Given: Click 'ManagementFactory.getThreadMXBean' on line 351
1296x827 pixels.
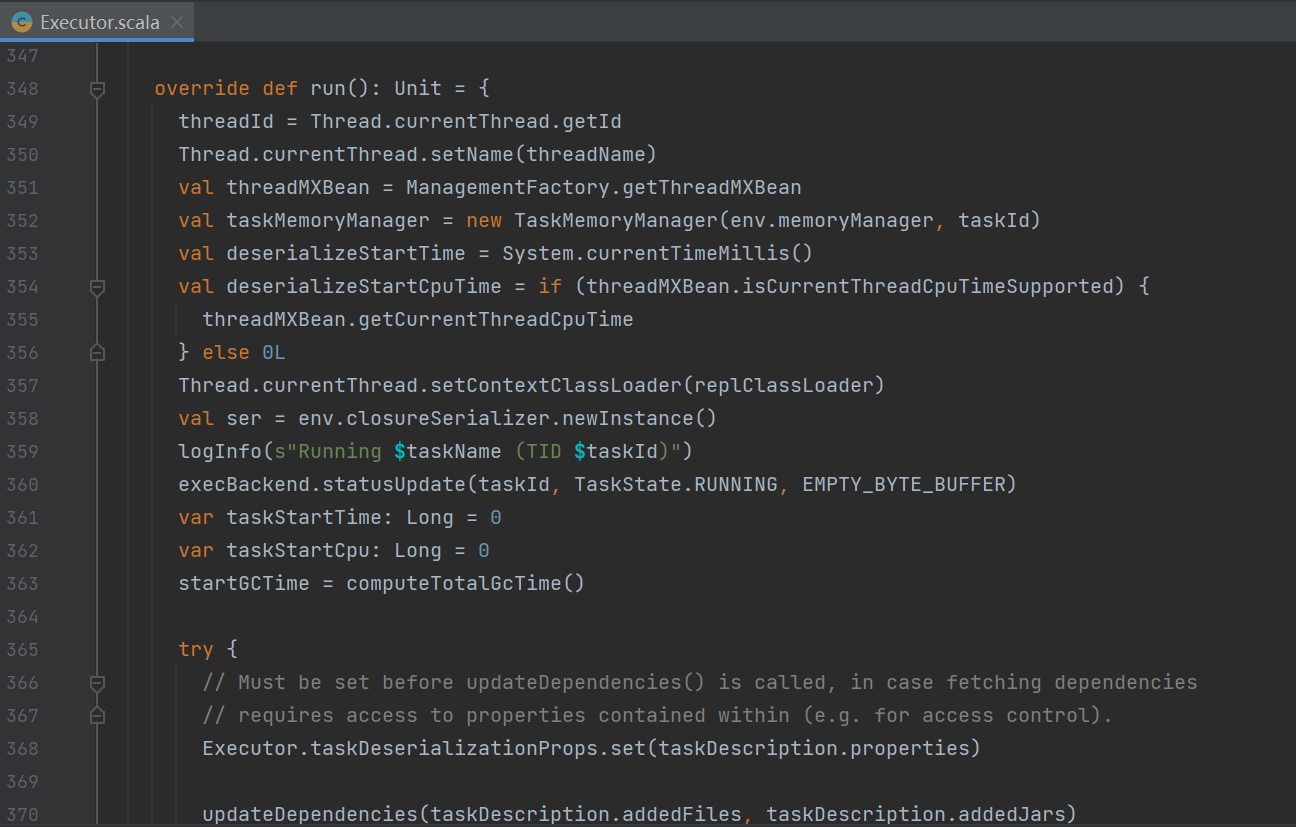Looking at the screenshot, I should (x=604, y=187).
